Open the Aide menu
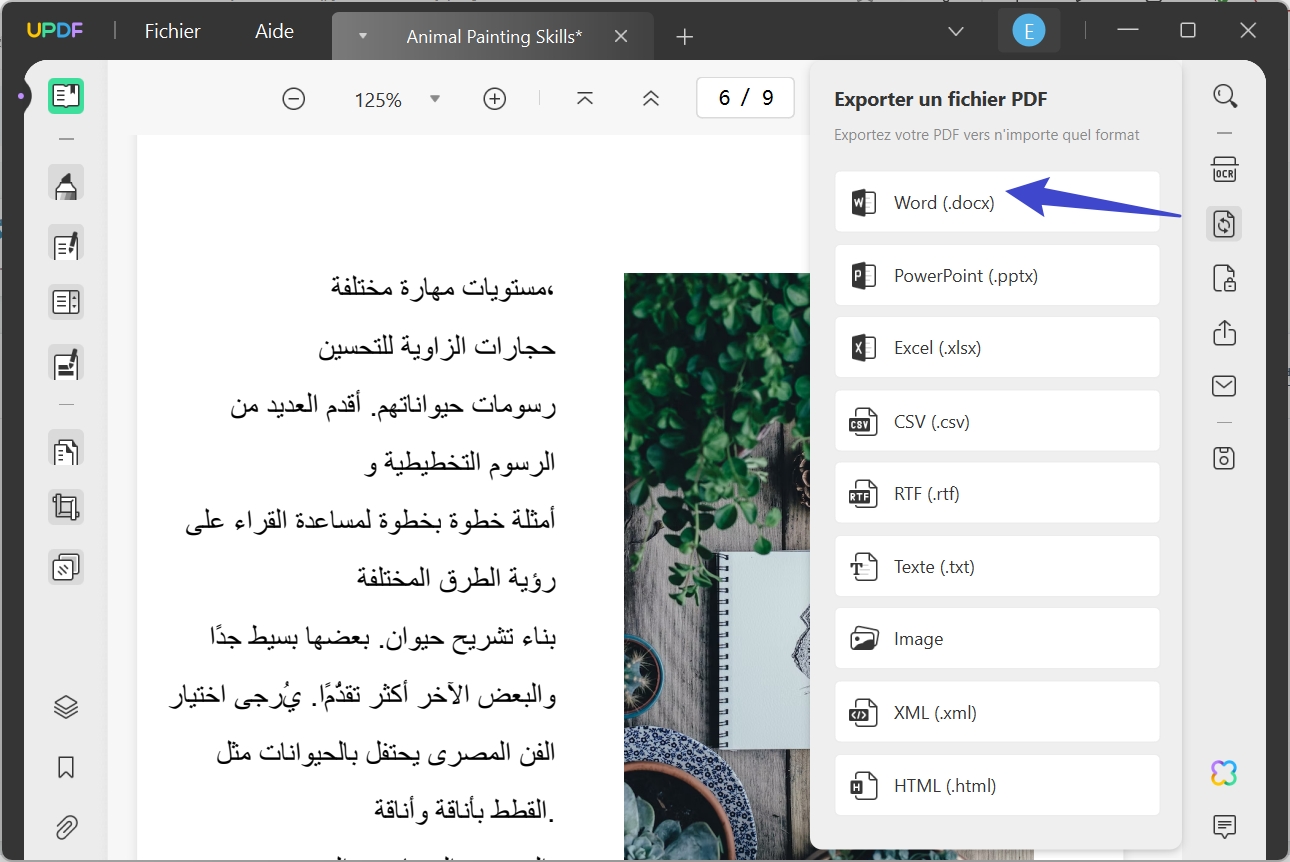 click(273, 31)
